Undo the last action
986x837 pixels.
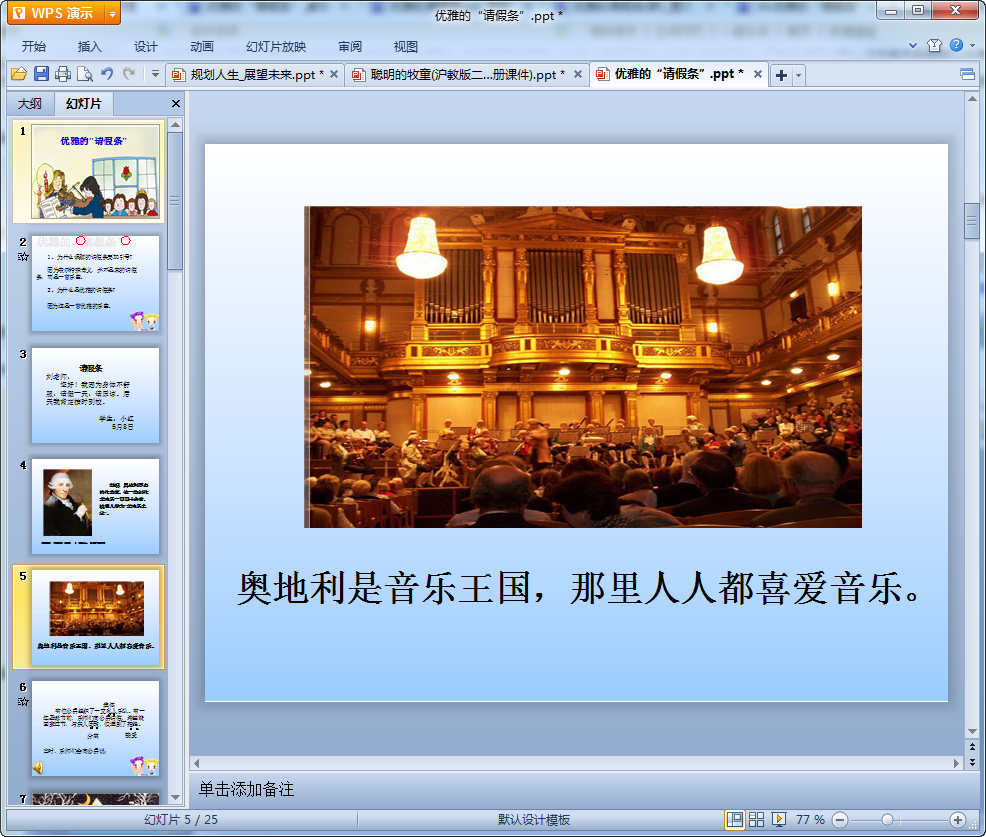[108, 74]
